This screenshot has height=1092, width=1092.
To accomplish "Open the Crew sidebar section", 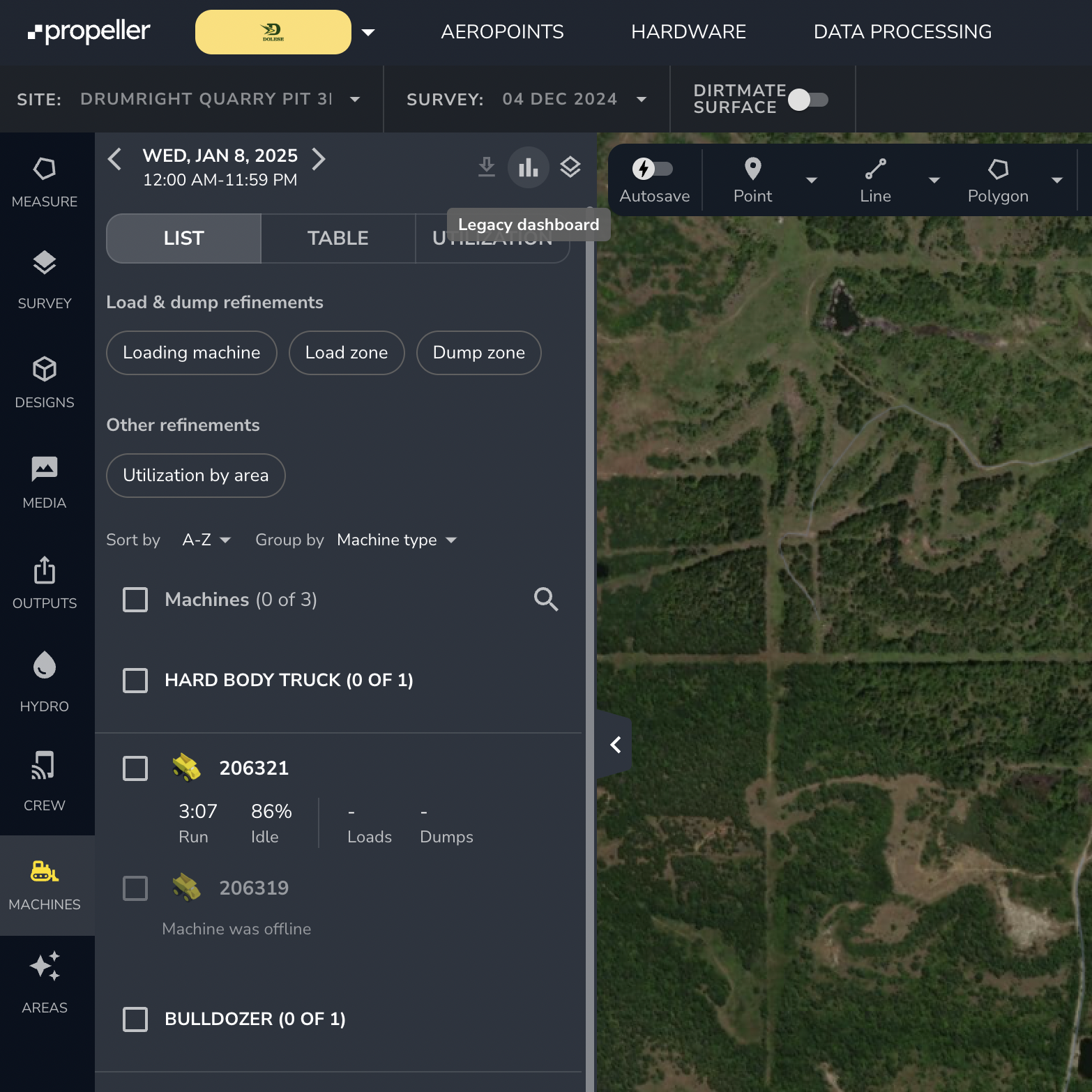I will pyautogui.click(x=45, y=780).
